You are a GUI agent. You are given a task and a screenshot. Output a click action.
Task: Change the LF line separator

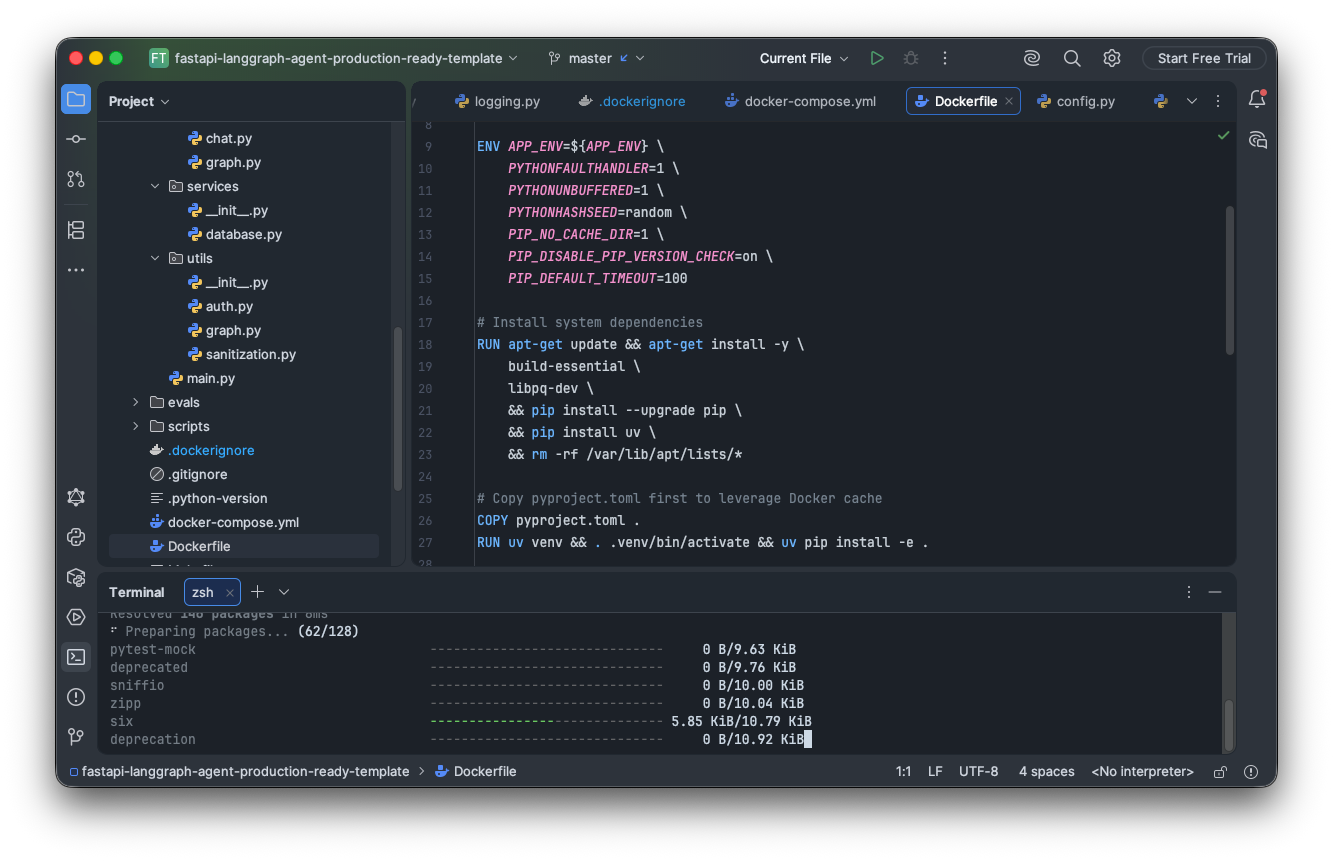pyautogui.click(x=935, y=772)
